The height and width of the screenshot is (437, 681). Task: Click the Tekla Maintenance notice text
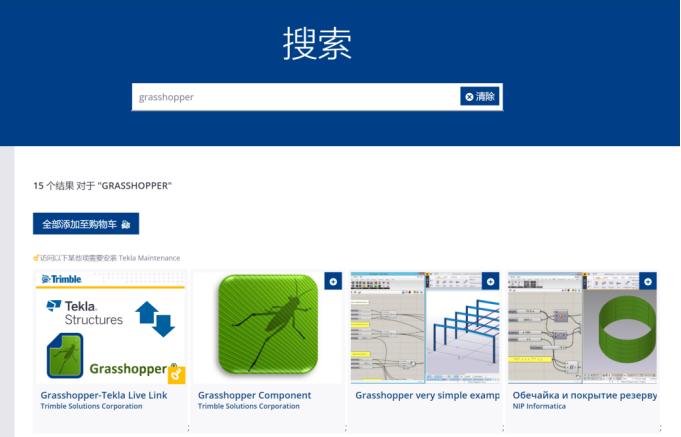106,258
